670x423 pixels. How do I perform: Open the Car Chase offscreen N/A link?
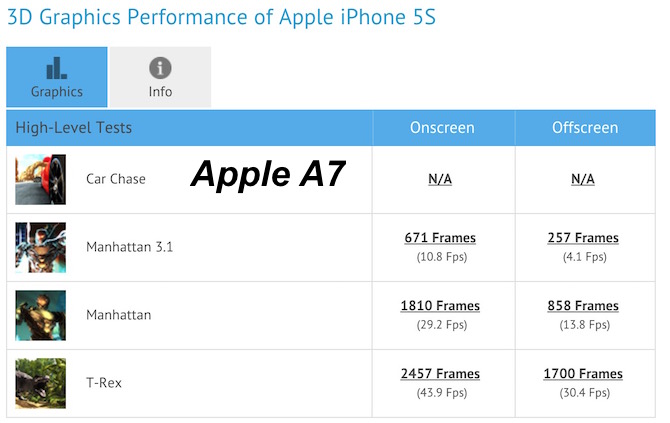click(x=583, y=179)
